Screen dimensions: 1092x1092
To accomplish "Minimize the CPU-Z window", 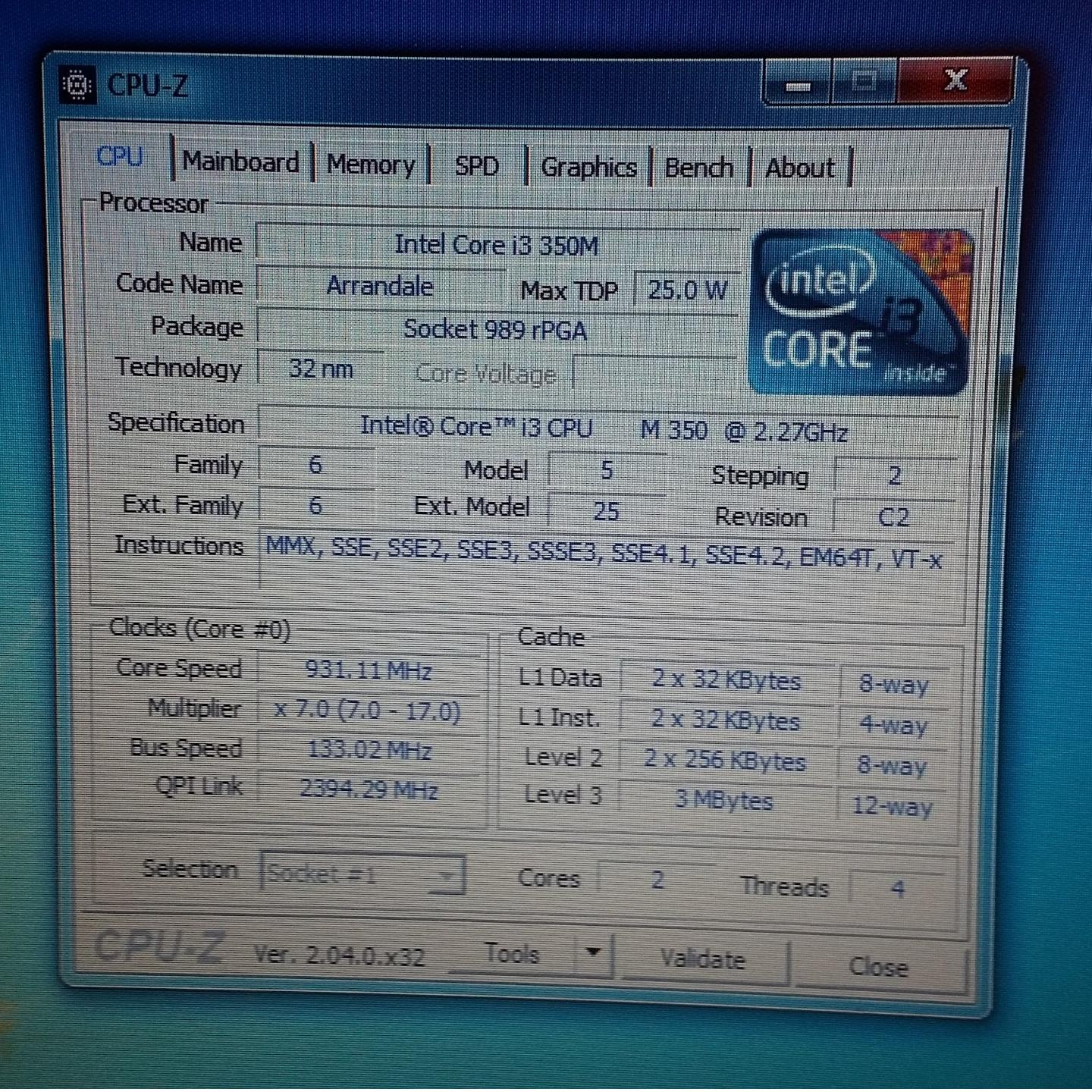I will [x=797, y=83].
